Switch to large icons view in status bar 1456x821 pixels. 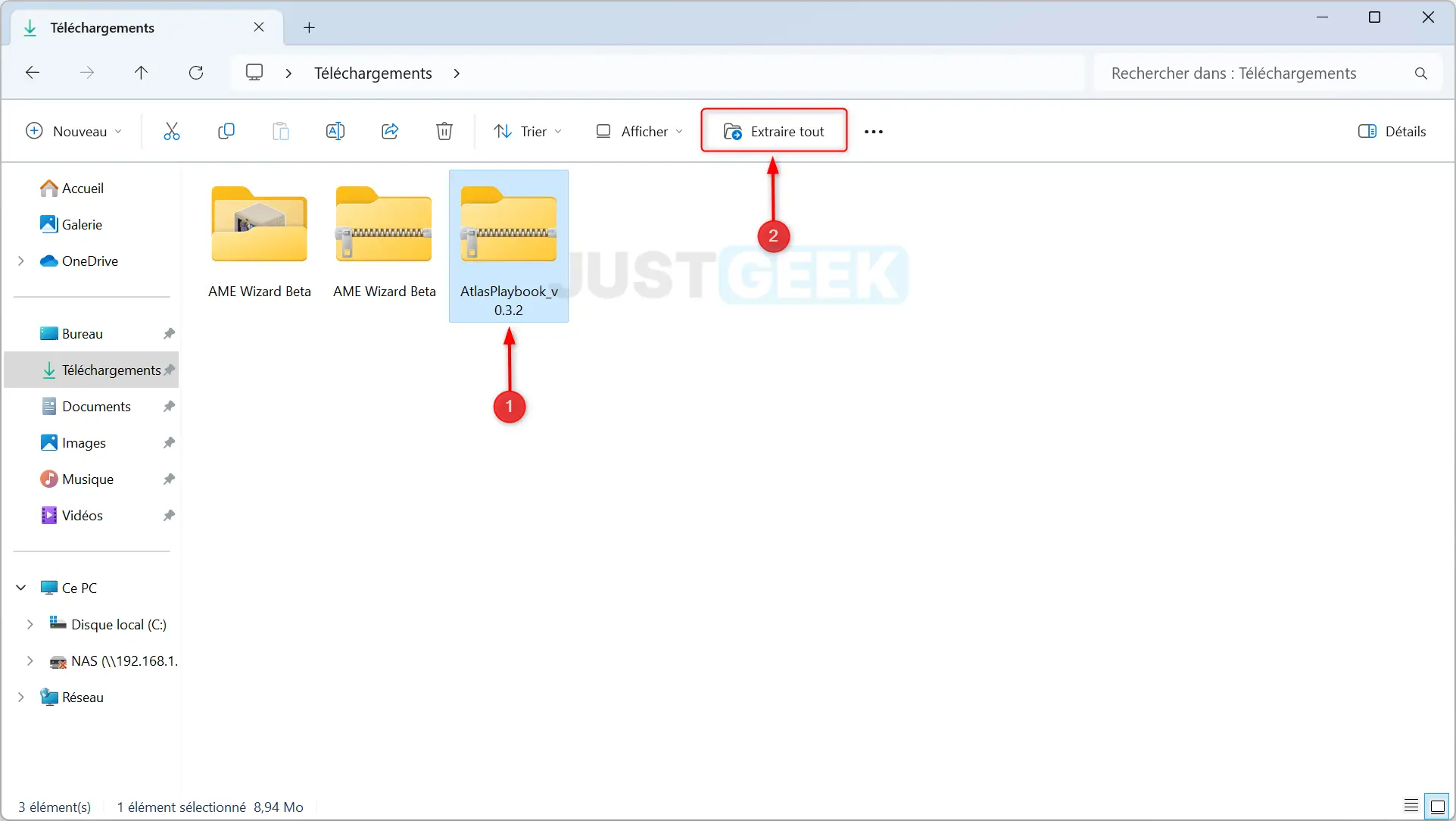tap(1437, 806)
